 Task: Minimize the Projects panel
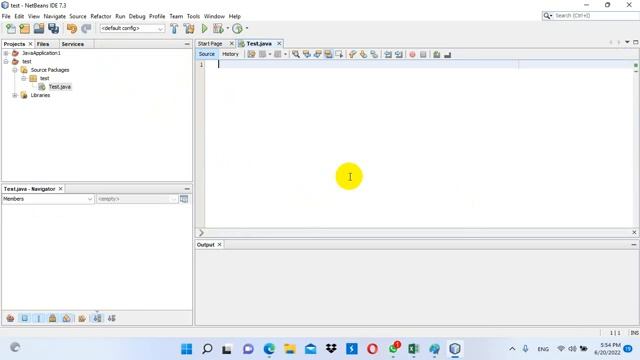tap(187, 44)
